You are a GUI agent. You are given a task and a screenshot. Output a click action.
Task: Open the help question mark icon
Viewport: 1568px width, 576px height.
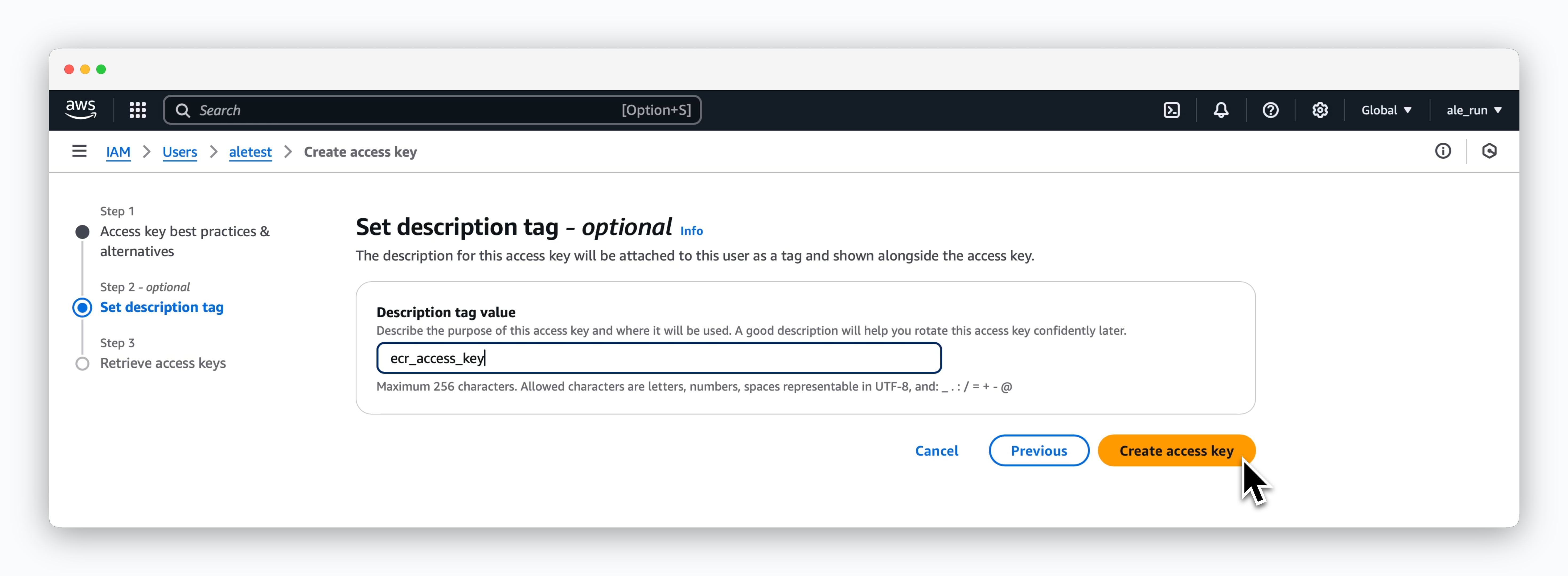[1270, 110]
